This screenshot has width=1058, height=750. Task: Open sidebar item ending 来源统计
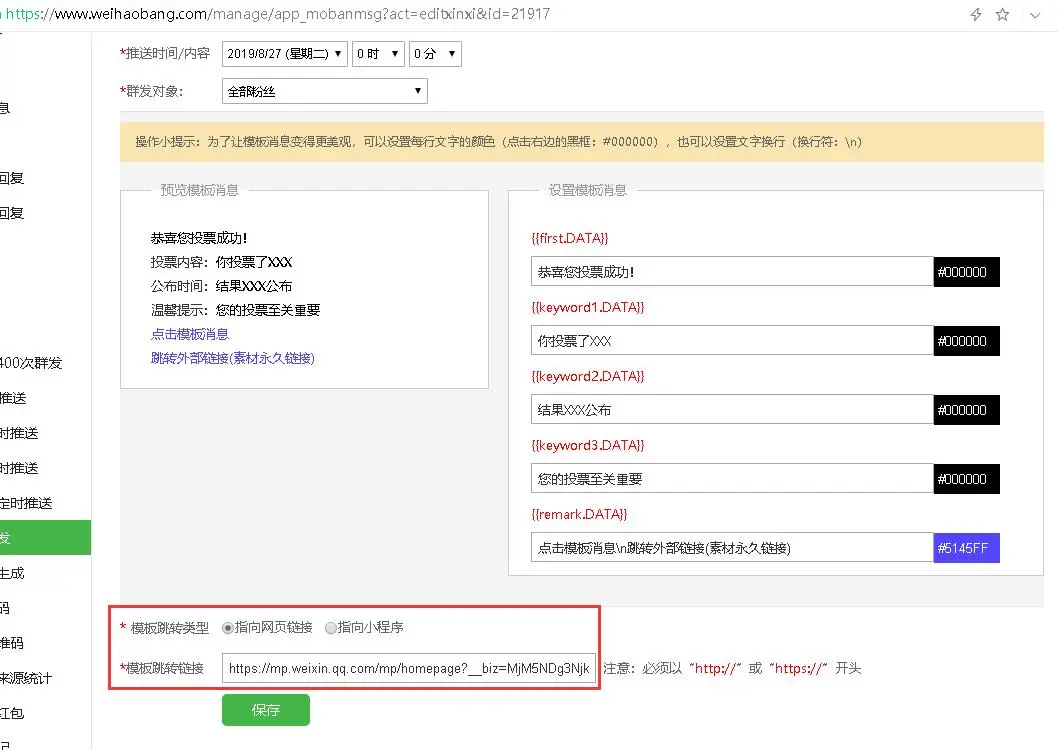[x=26, y=678]
